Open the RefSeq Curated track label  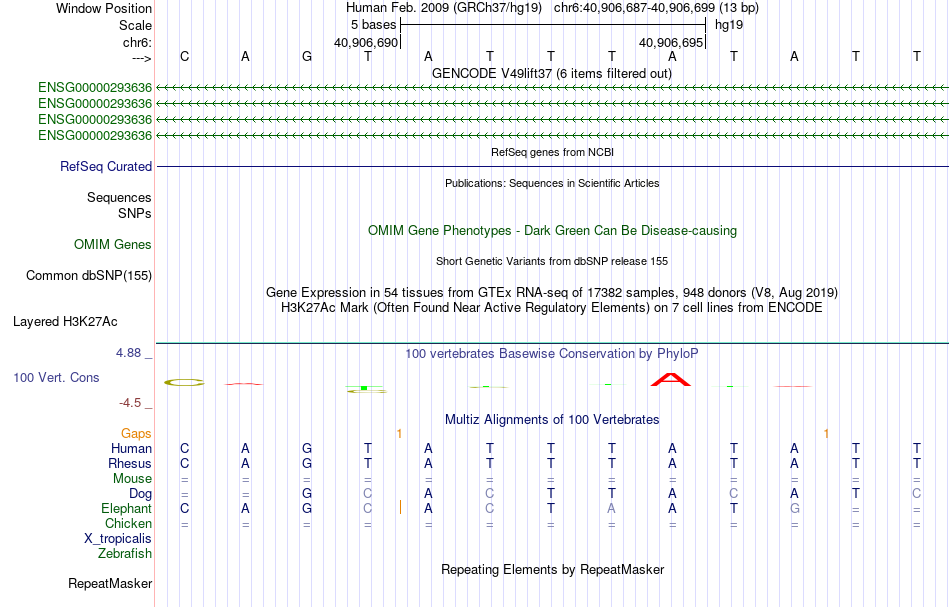click(106, 167)
